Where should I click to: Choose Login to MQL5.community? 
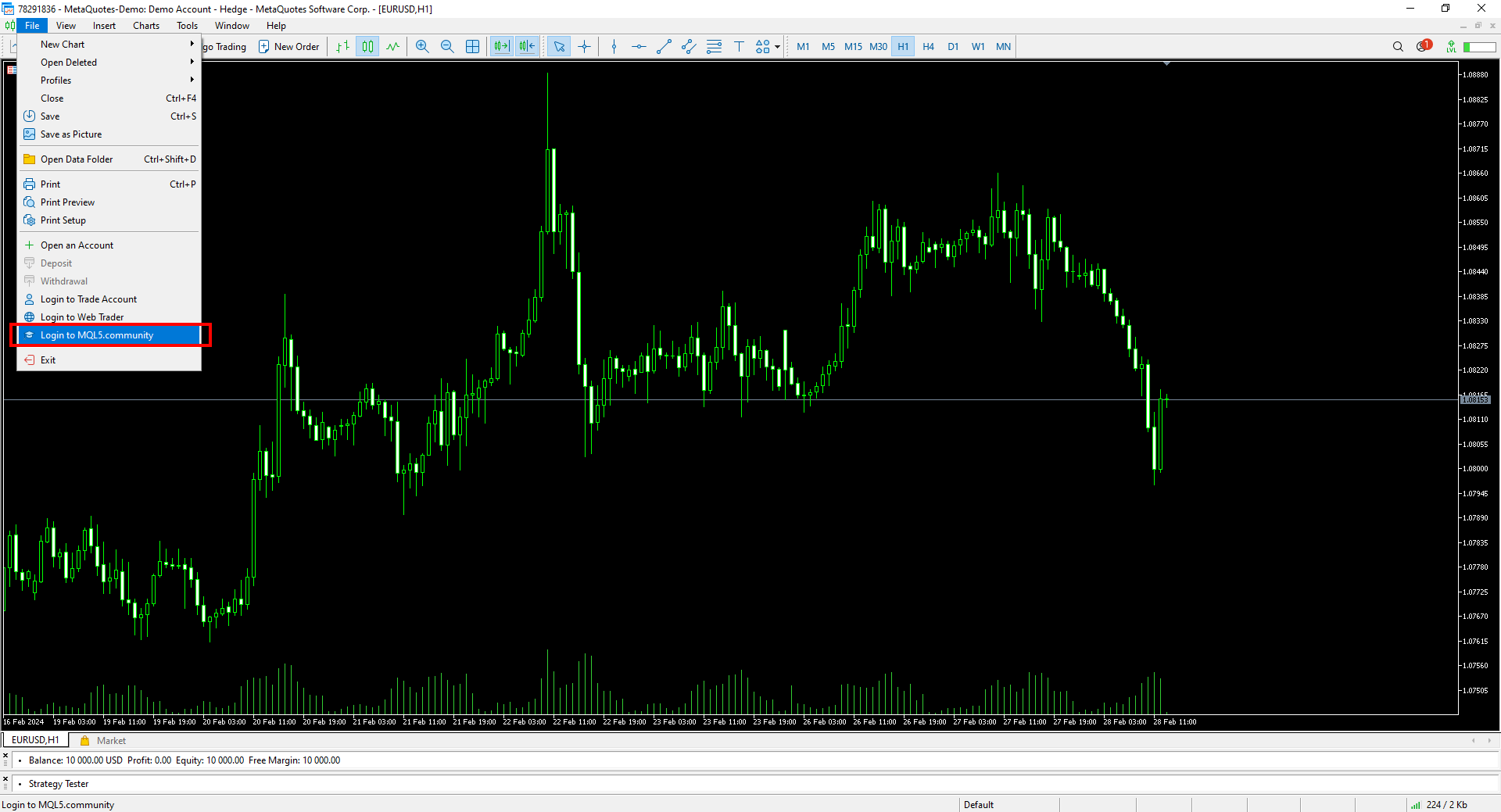(x=109, y=335)
